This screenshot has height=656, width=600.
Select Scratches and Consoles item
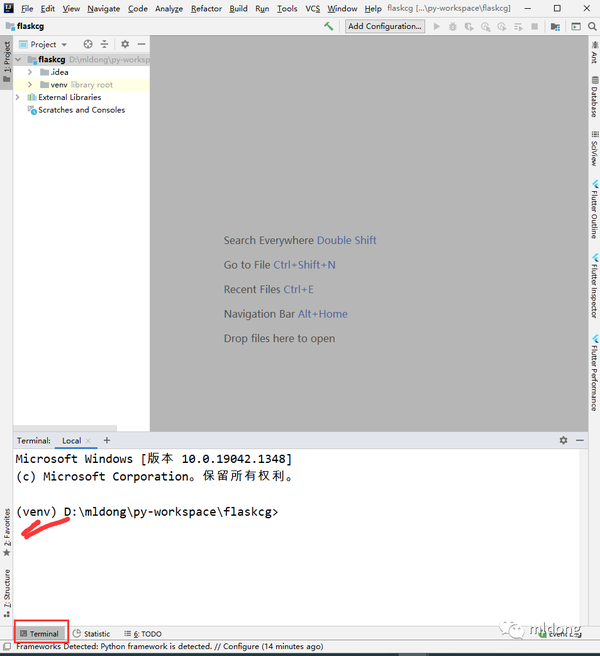pyautogui.click(x=82, y=110)
